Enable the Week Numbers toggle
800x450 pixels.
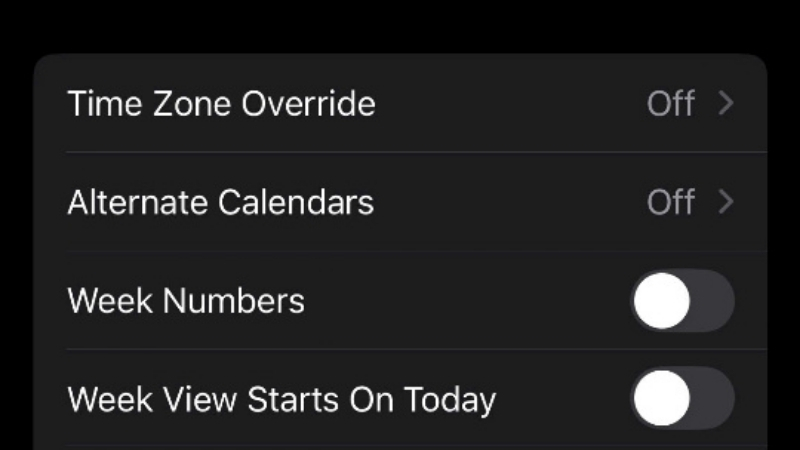(683, 301)
